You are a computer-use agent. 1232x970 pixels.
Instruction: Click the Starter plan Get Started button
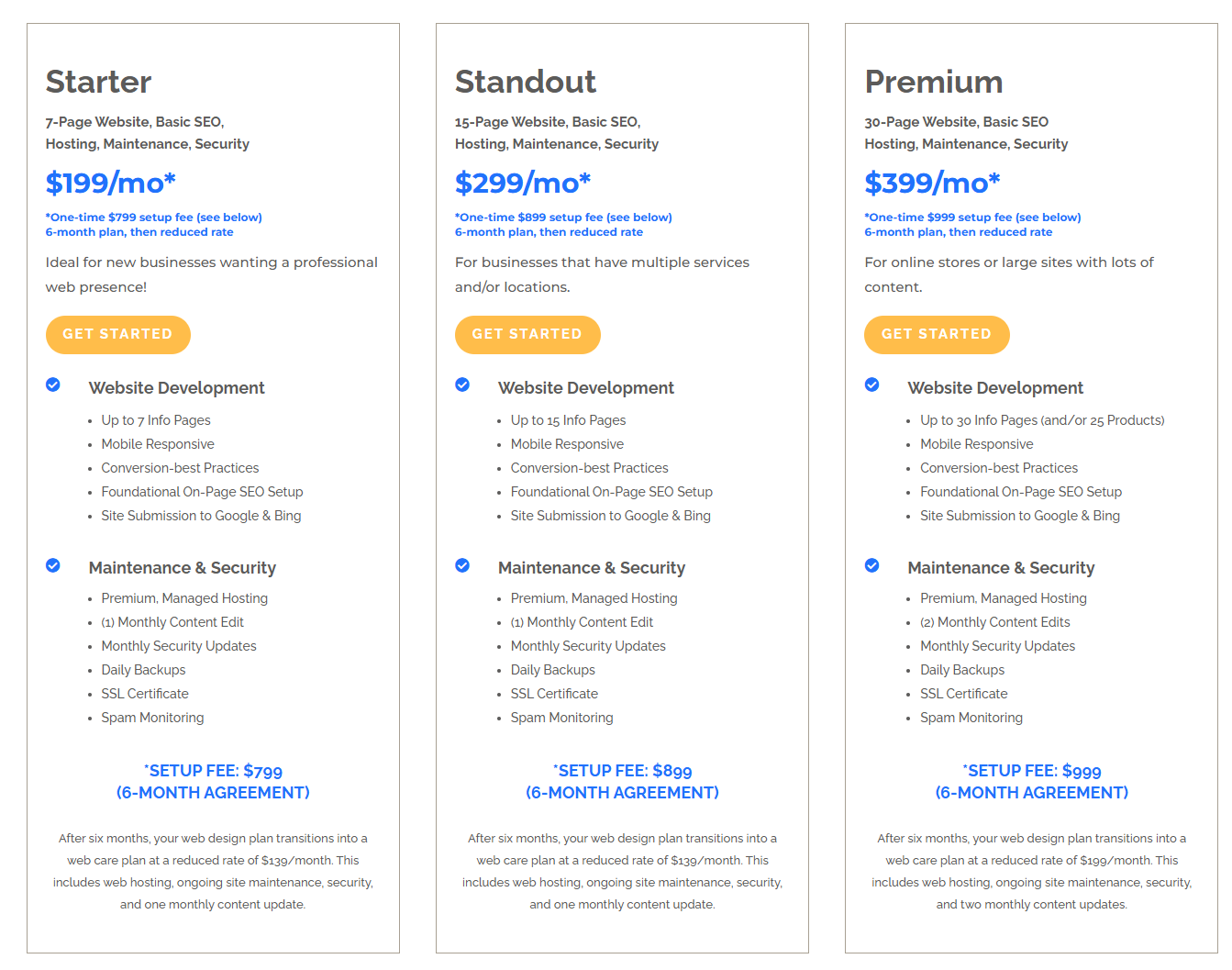click(118, 335)
